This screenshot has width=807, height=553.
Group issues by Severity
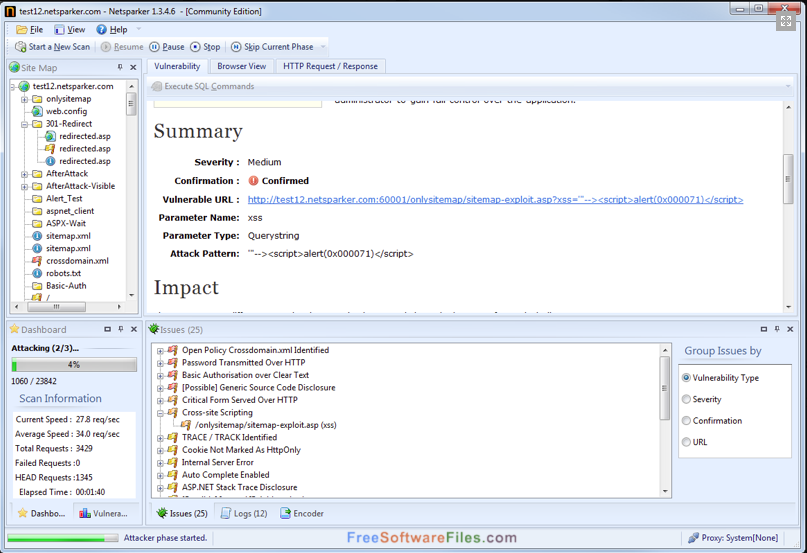[701, 400]
